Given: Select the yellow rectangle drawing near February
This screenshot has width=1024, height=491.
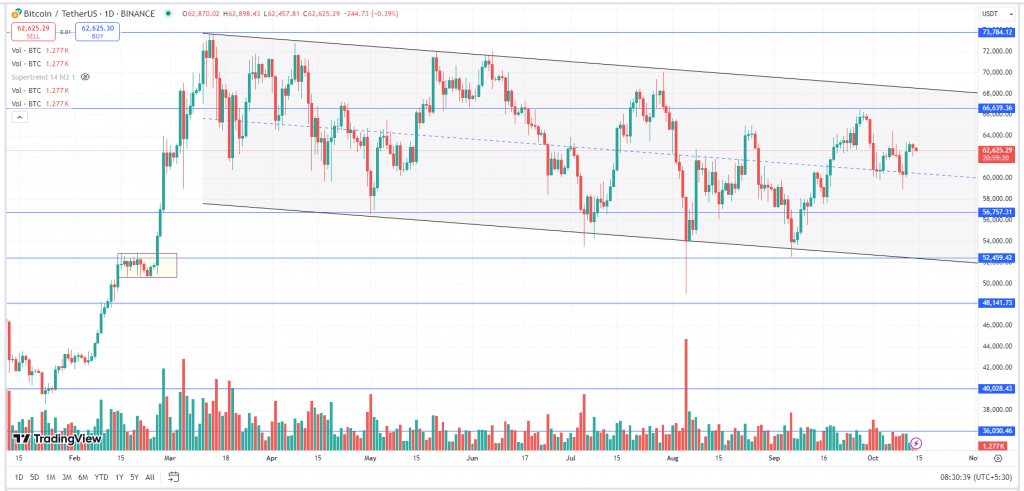Looking at the screenshot, I should (147, 265).
